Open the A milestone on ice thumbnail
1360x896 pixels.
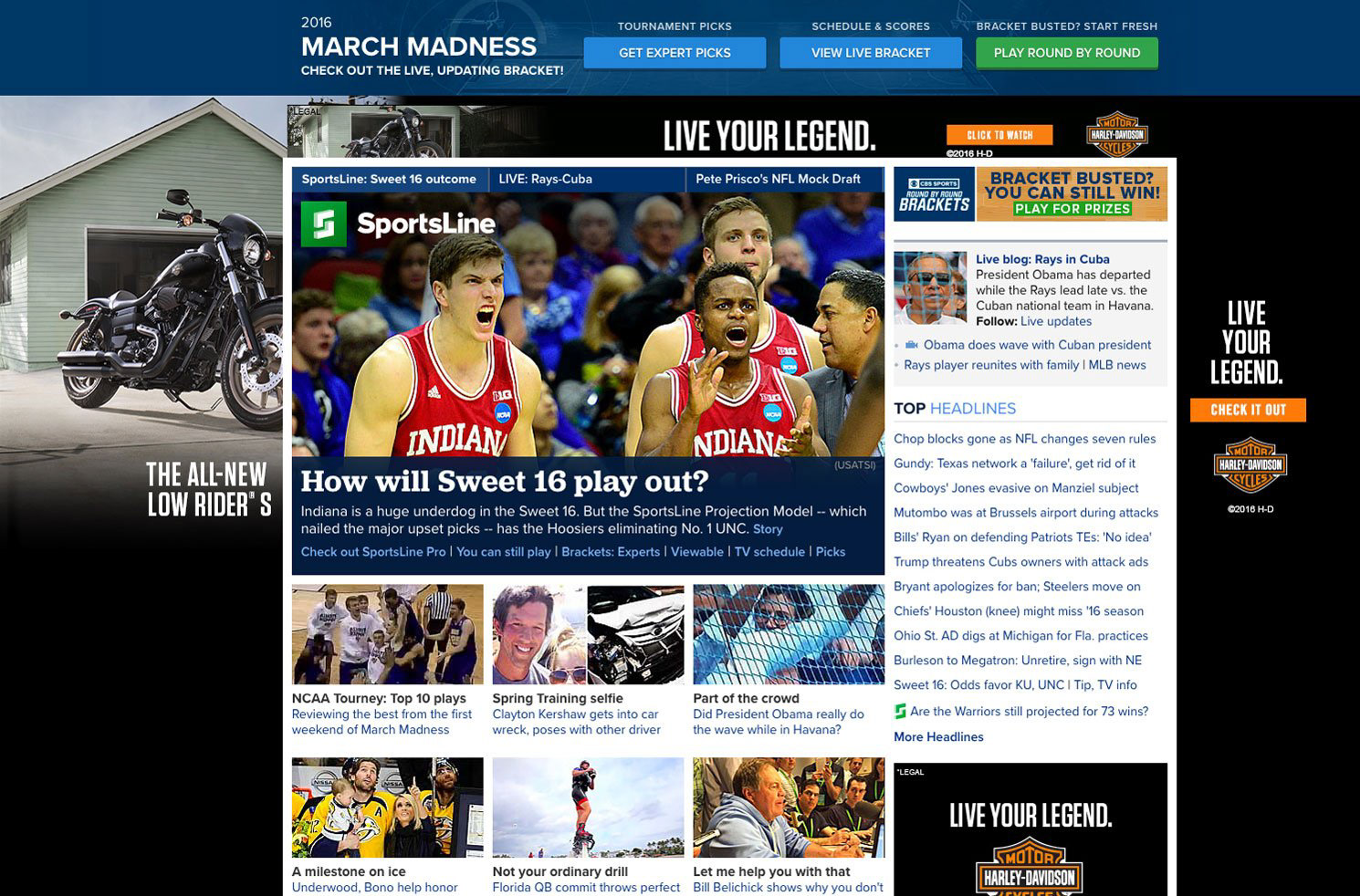click(x=387, y=807)
